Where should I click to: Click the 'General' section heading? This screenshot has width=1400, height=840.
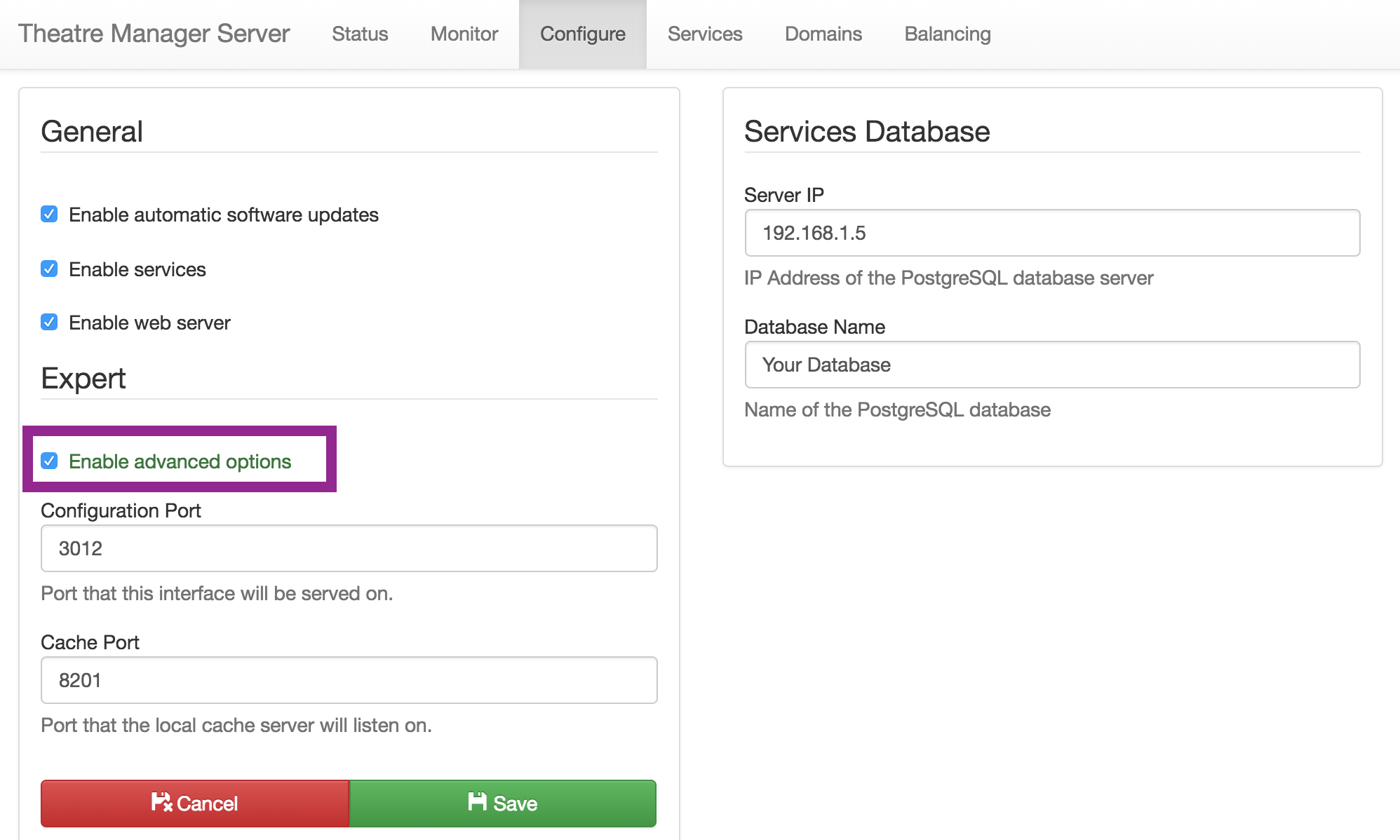tap(92, 131)
